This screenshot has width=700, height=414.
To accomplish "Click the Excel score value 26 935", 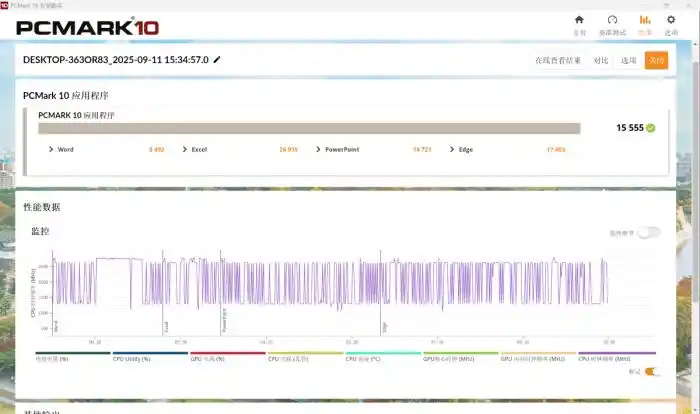I will pos(288,149).
